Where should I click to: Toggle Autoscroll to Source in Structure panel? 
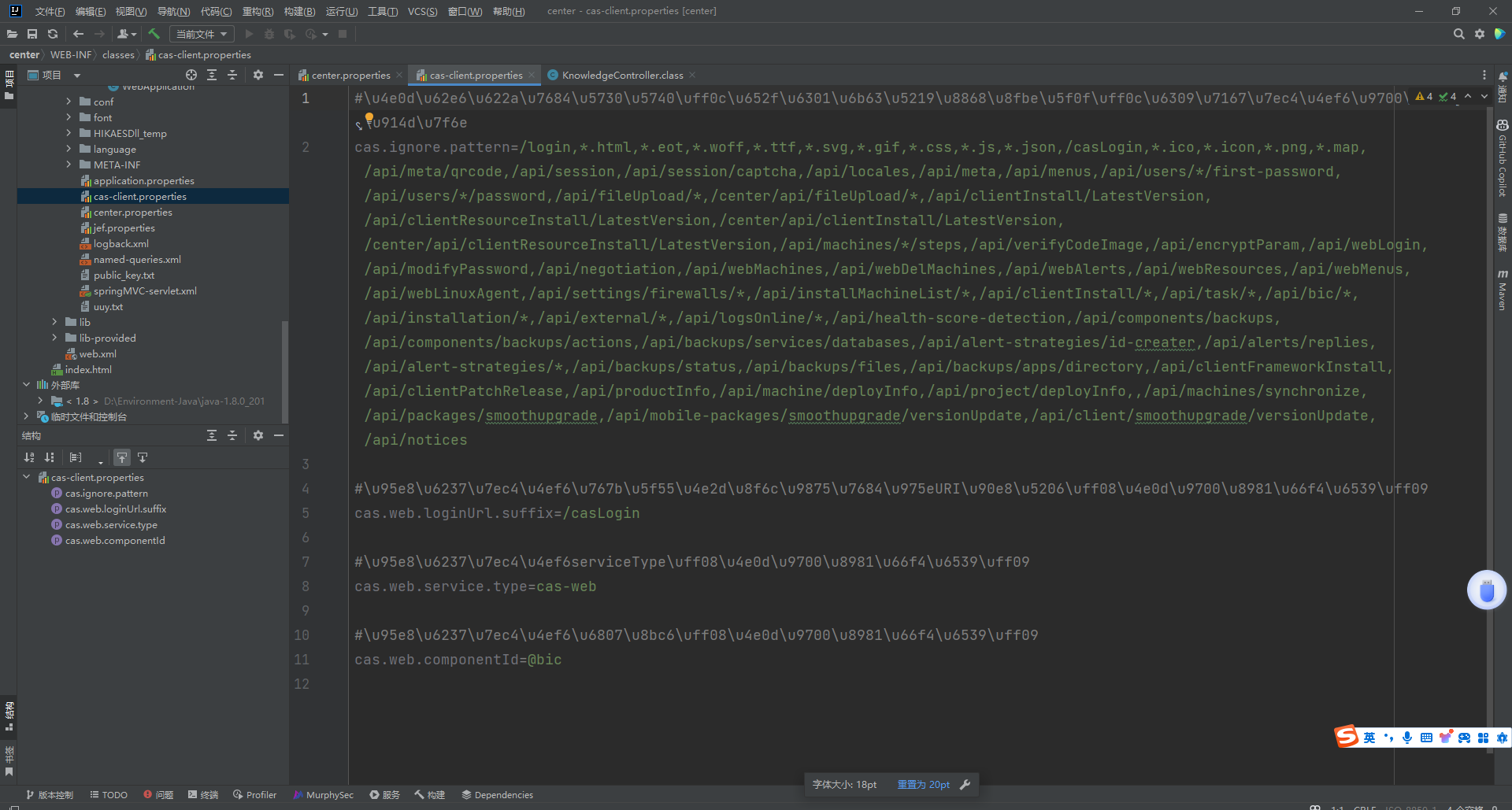click(122, 457)
